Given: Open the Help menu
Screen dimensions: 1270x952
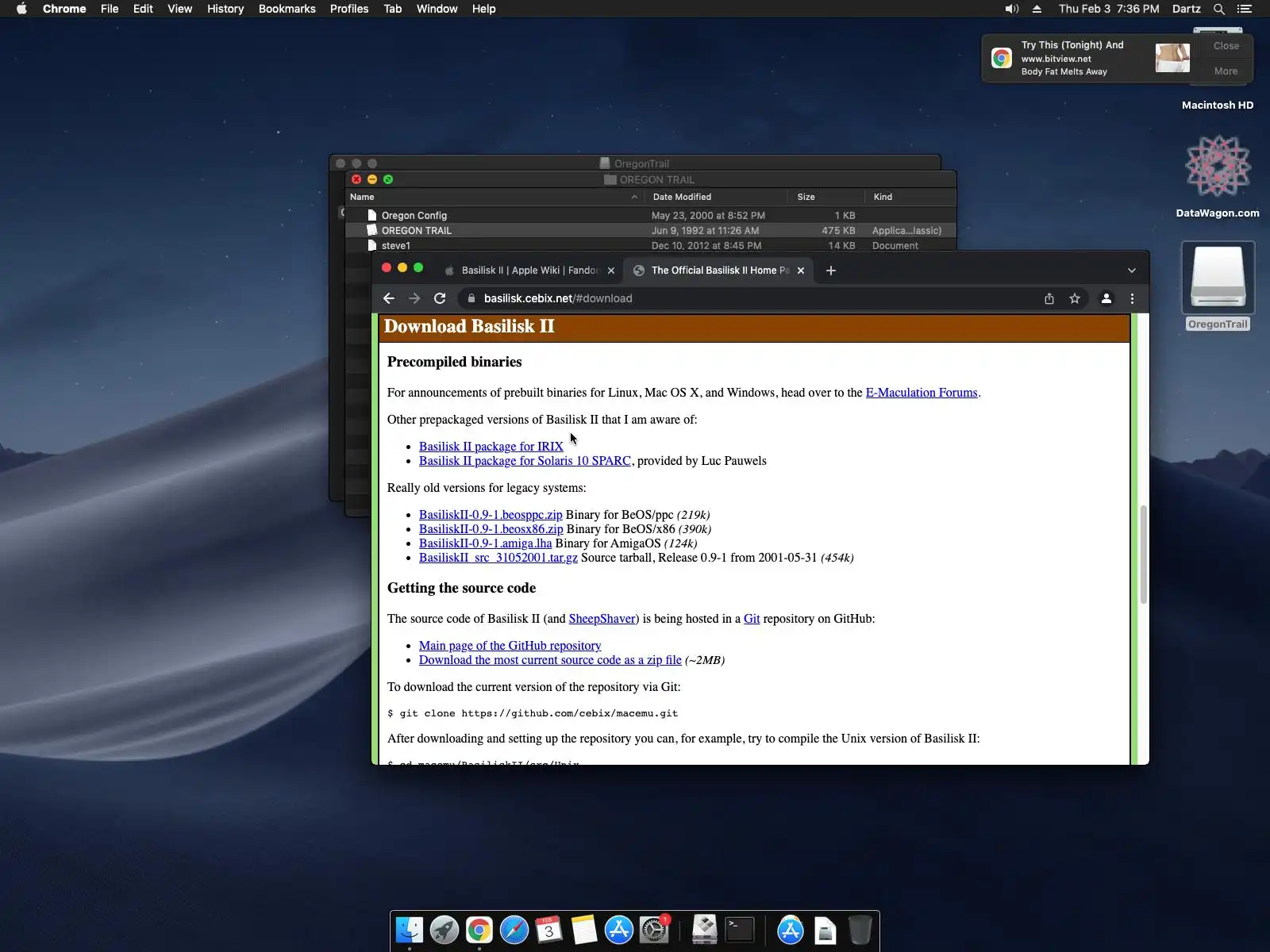Looking at the screenshot, I should [x=483, y=9].
